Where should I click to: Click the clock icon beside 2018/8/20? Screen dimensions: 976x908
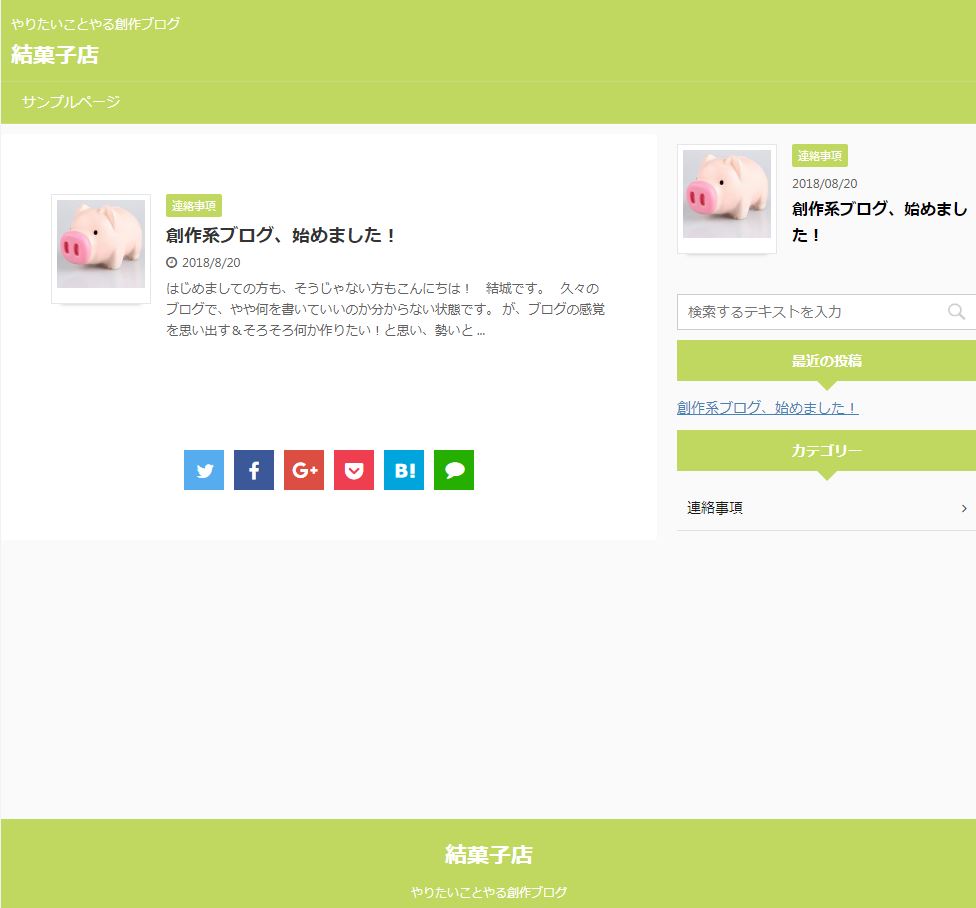[171, 262]
